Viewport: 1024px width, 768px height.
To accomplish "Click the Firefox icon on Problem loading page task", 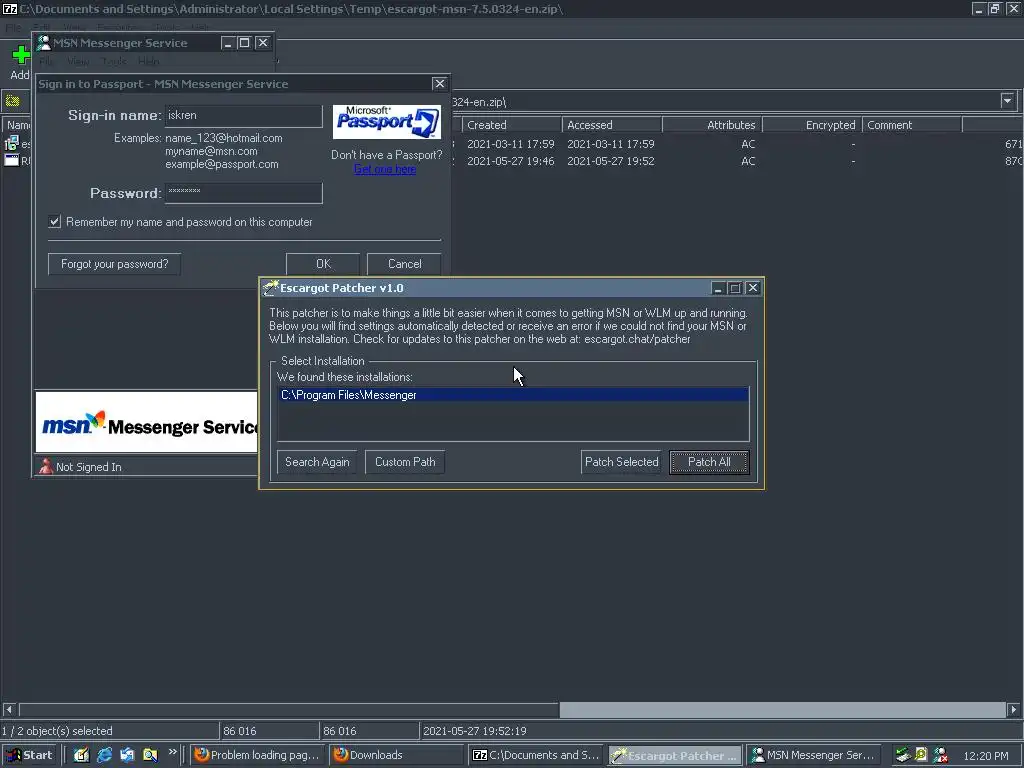I will (x=201, y=755).
